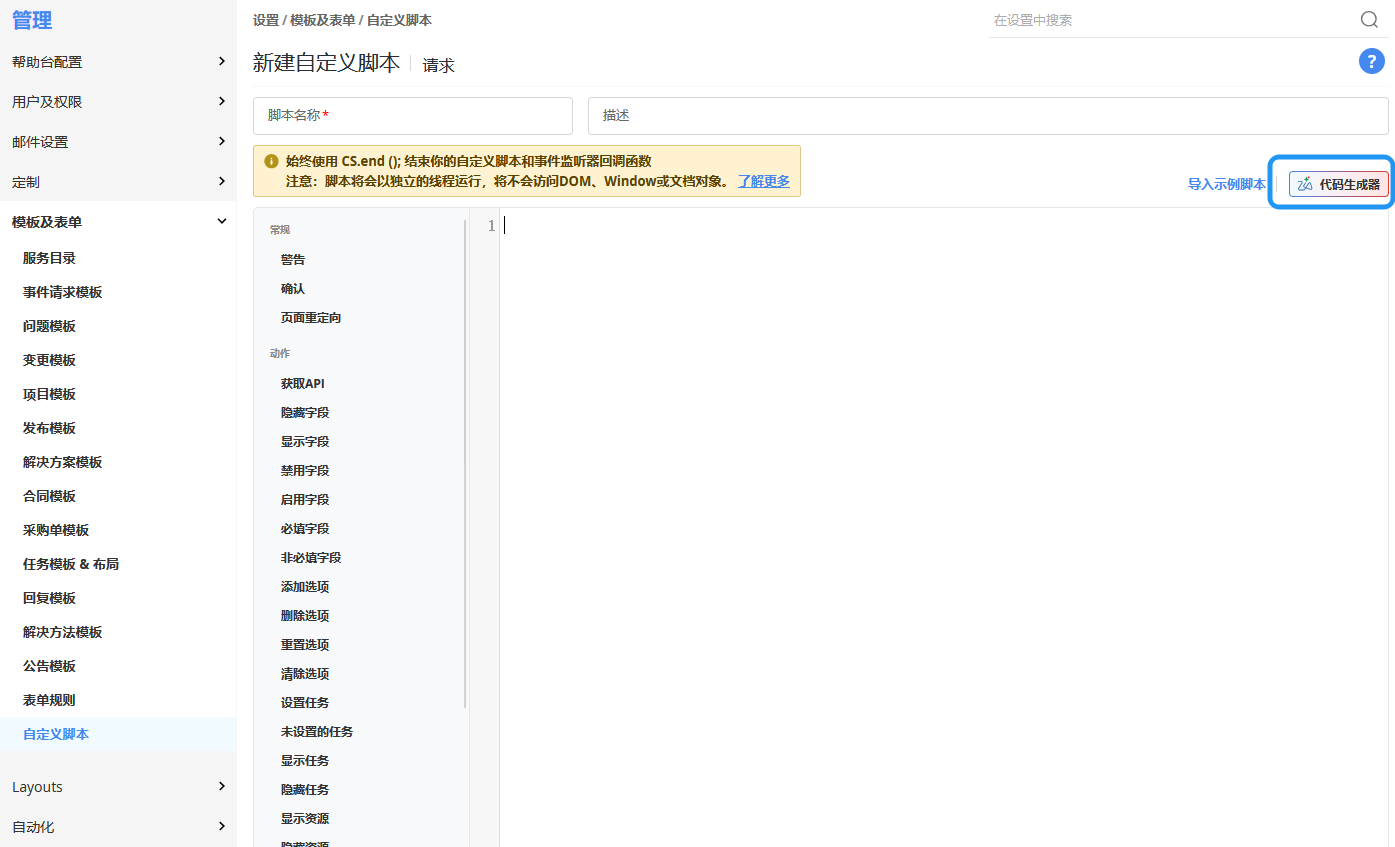The height and width of the screenshot is (847, 1395).
Task: Select 表单规则 in the sidebar
Action: pos(49,700)
